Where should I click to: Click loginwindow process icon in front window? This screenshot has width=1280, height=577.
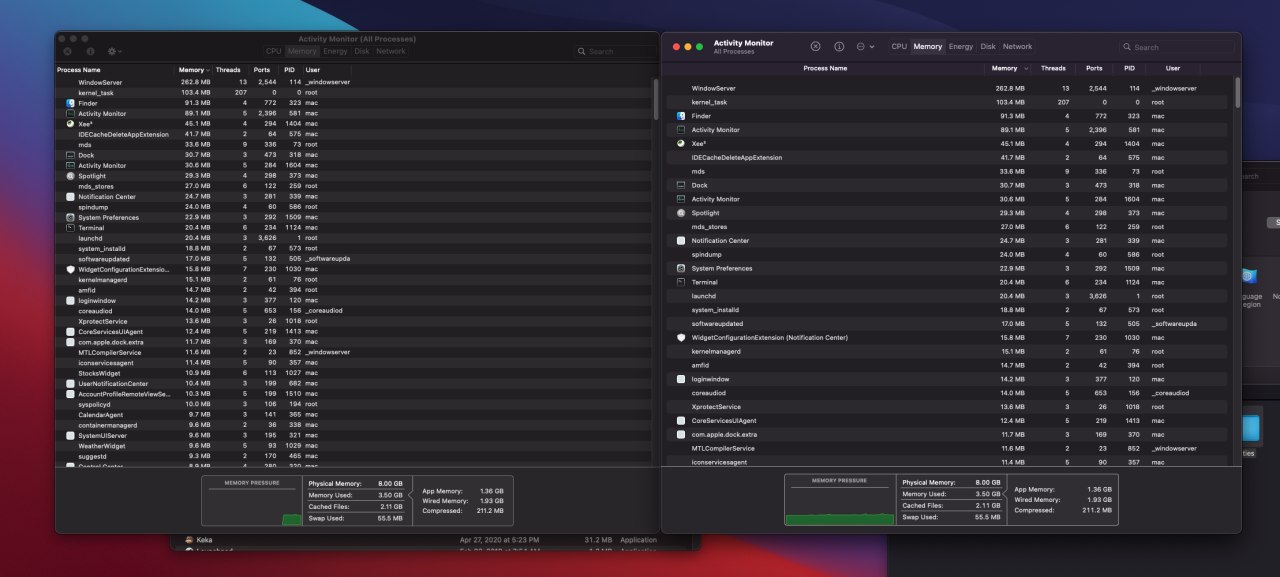tap(681, 379)
